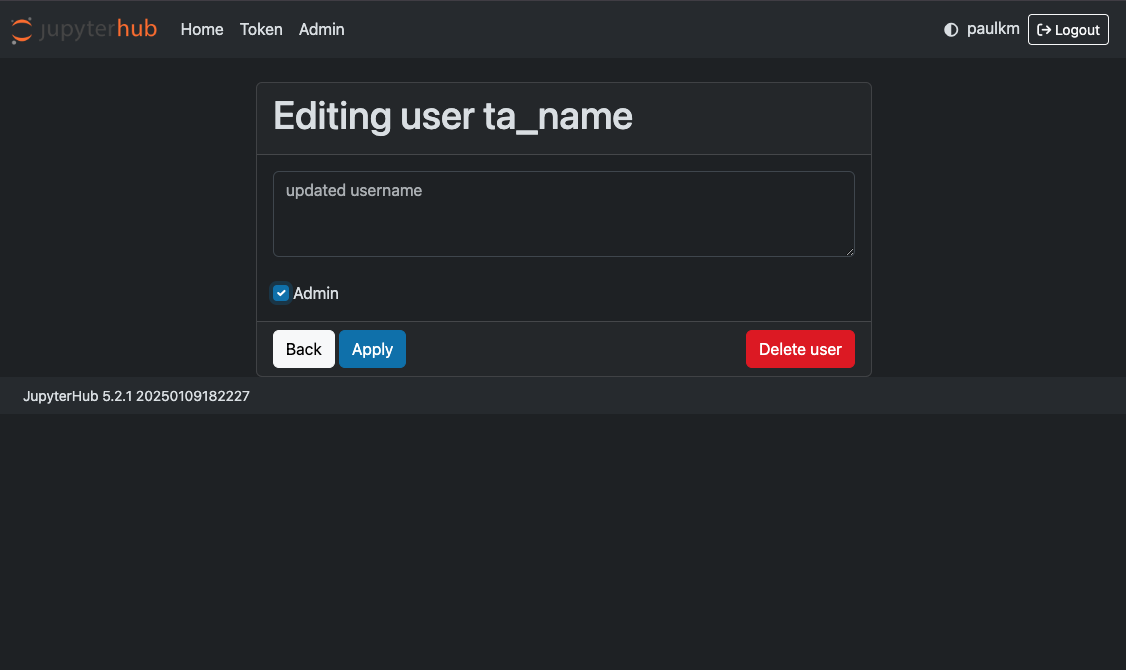Click the JupyterHub 5.2.1 version text

[136, 395]
